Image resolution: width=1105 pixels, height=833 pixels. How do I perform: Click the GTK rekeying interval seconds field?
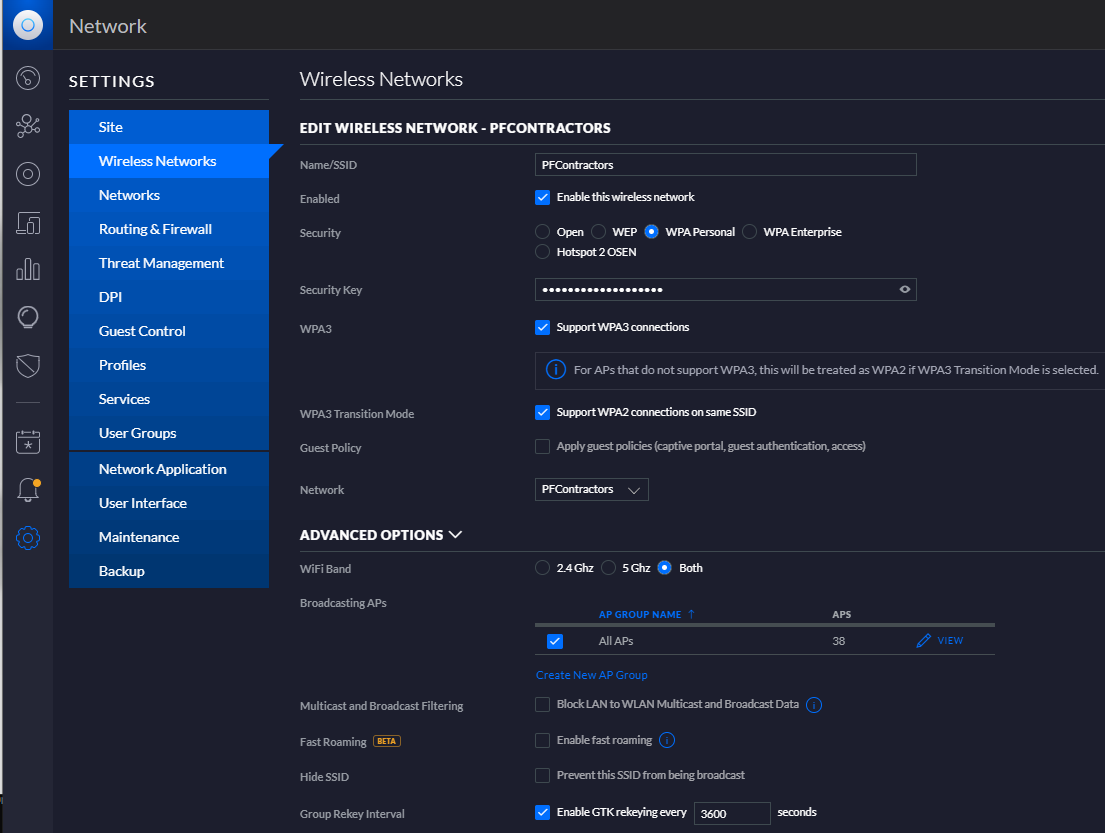pyautogui.click(x=732, y=814)
